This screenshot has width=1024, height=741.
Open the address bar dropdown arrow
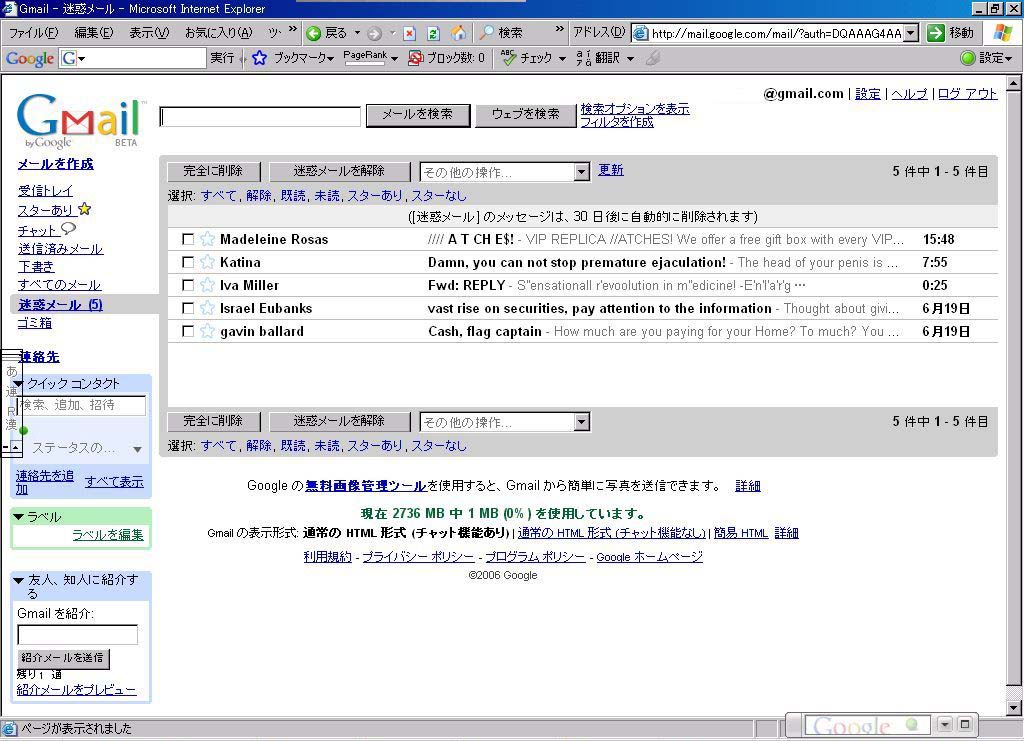click(912, 33)
